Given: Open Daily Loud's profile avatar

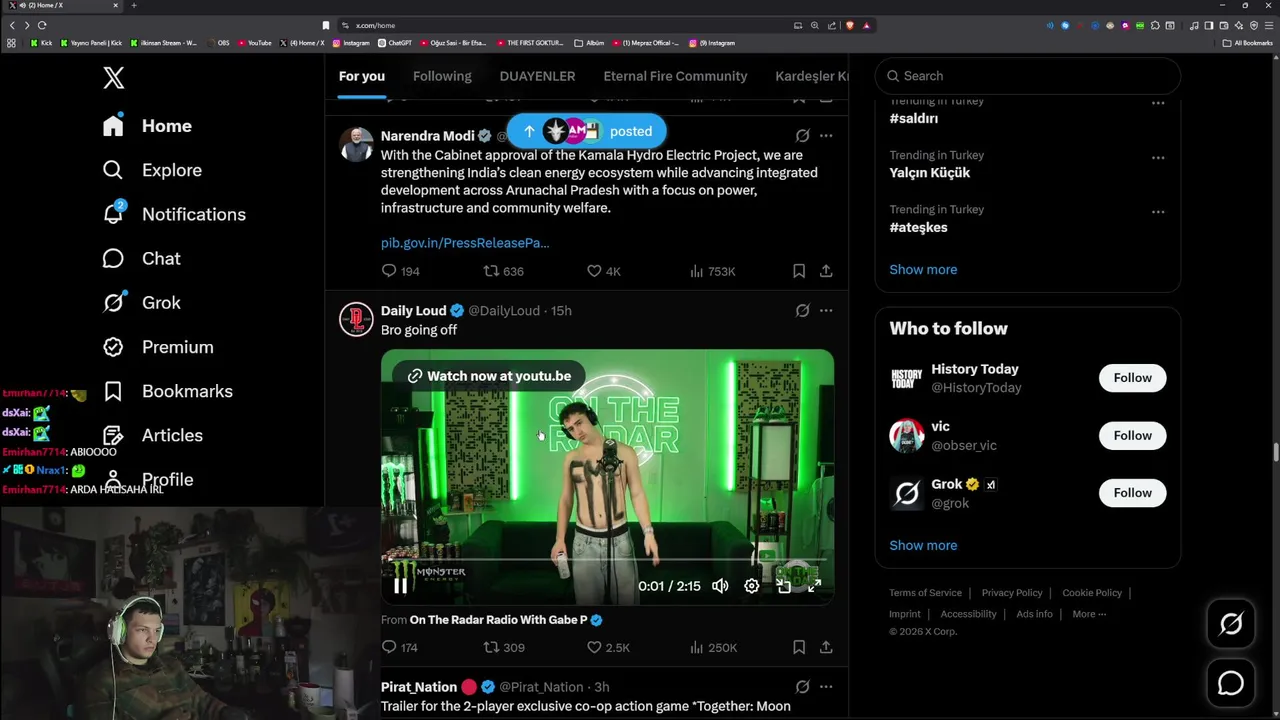Looking at the screenshot, I should pos(356,319).
